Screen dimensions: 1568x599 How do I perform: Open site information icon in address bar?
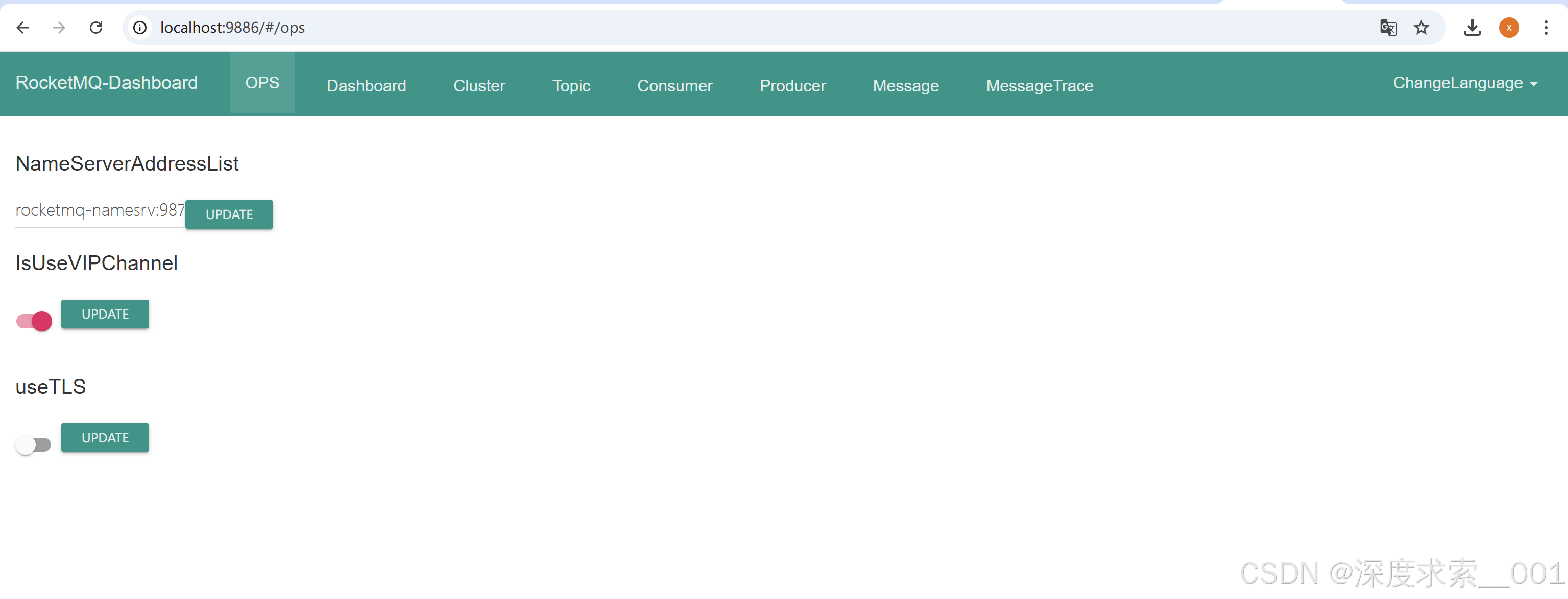(x=140, y=28)
